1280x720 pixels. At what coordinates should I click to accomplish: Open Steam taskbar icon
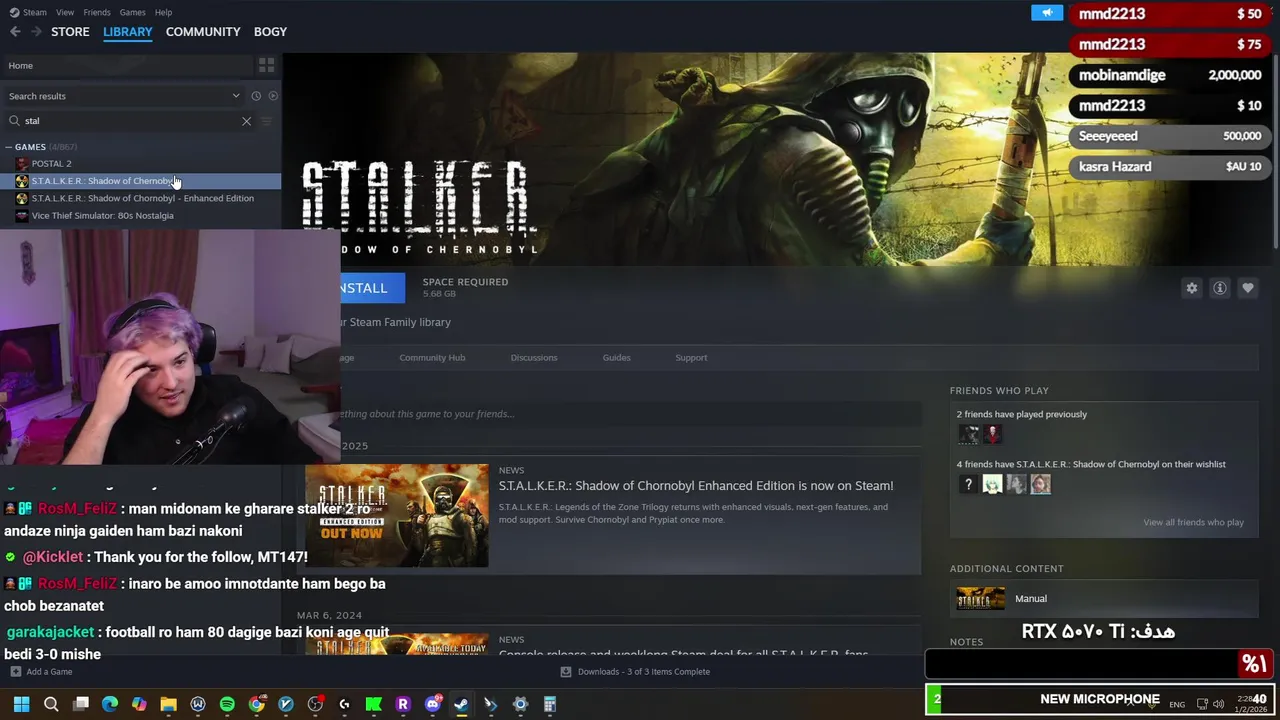[x=461, y=704]
